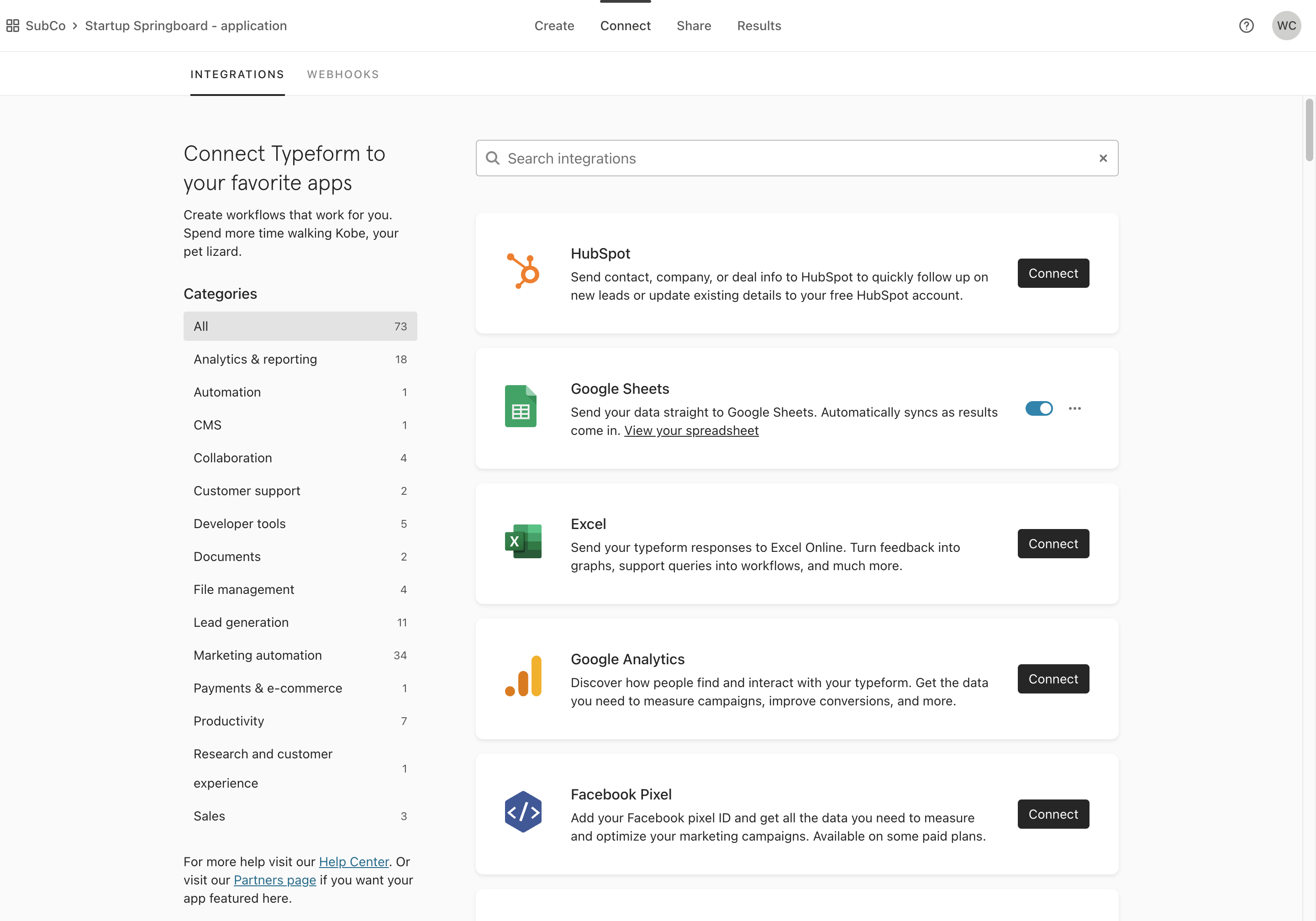
Task: Click the page vertical scrollbar
Action: tap(1309, 131)
